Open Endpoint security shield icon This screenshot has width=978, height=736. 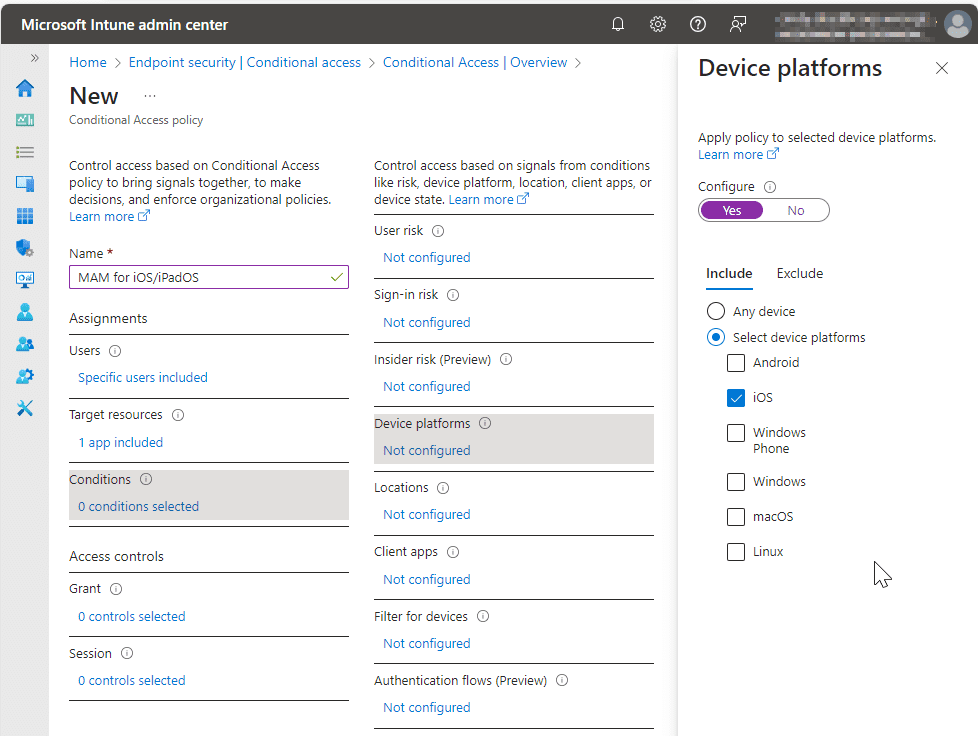(25, 247)
